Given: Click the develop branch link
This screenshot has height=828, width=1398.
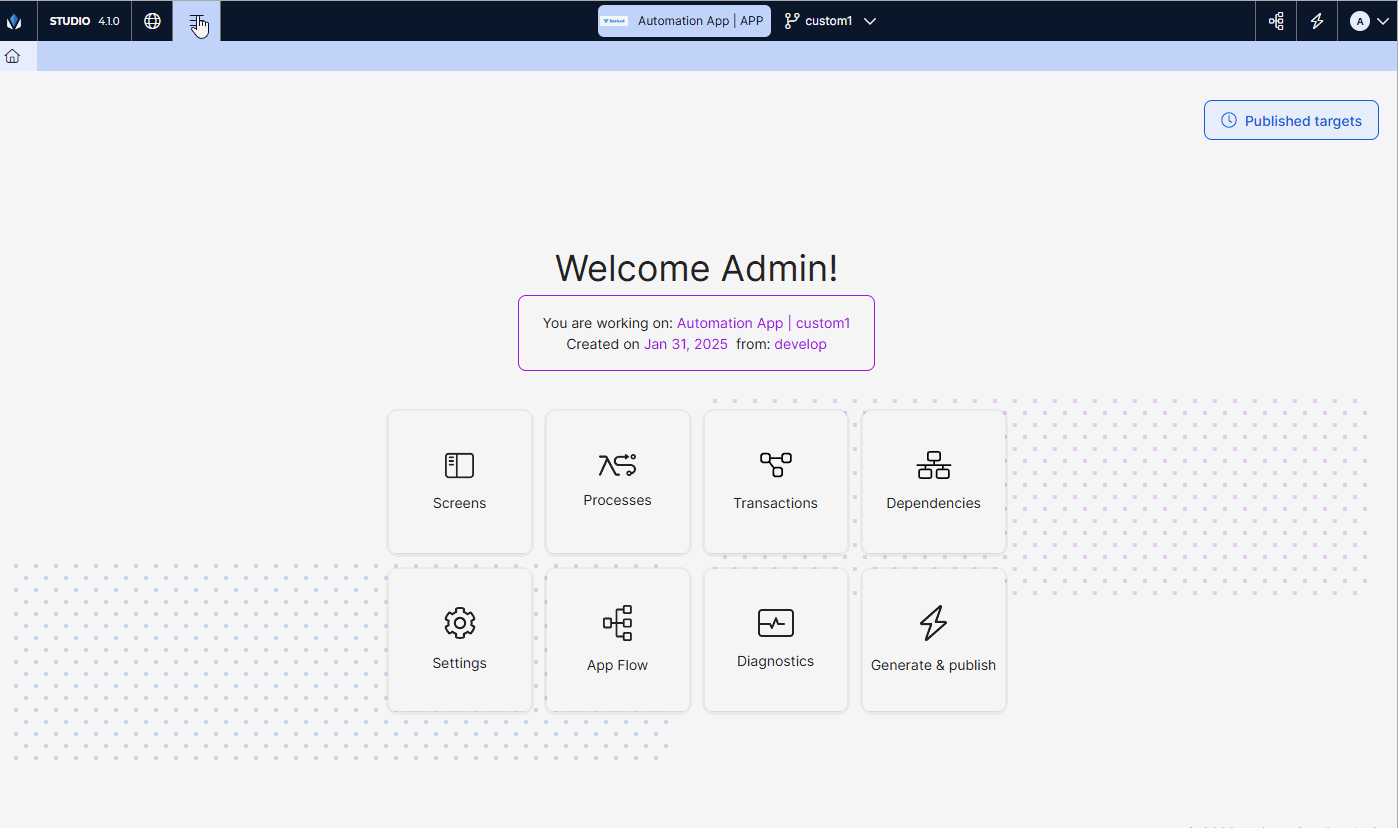Looking at the screenshot, I should pos(800,344).
